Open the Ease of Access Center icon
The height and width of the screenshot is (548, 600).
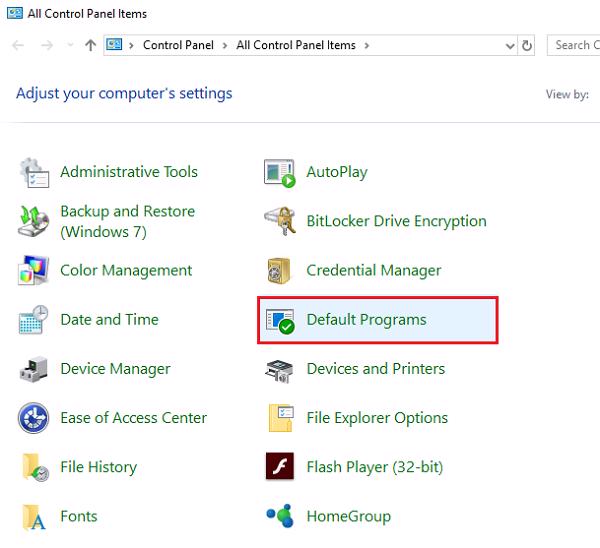point(33,418)
